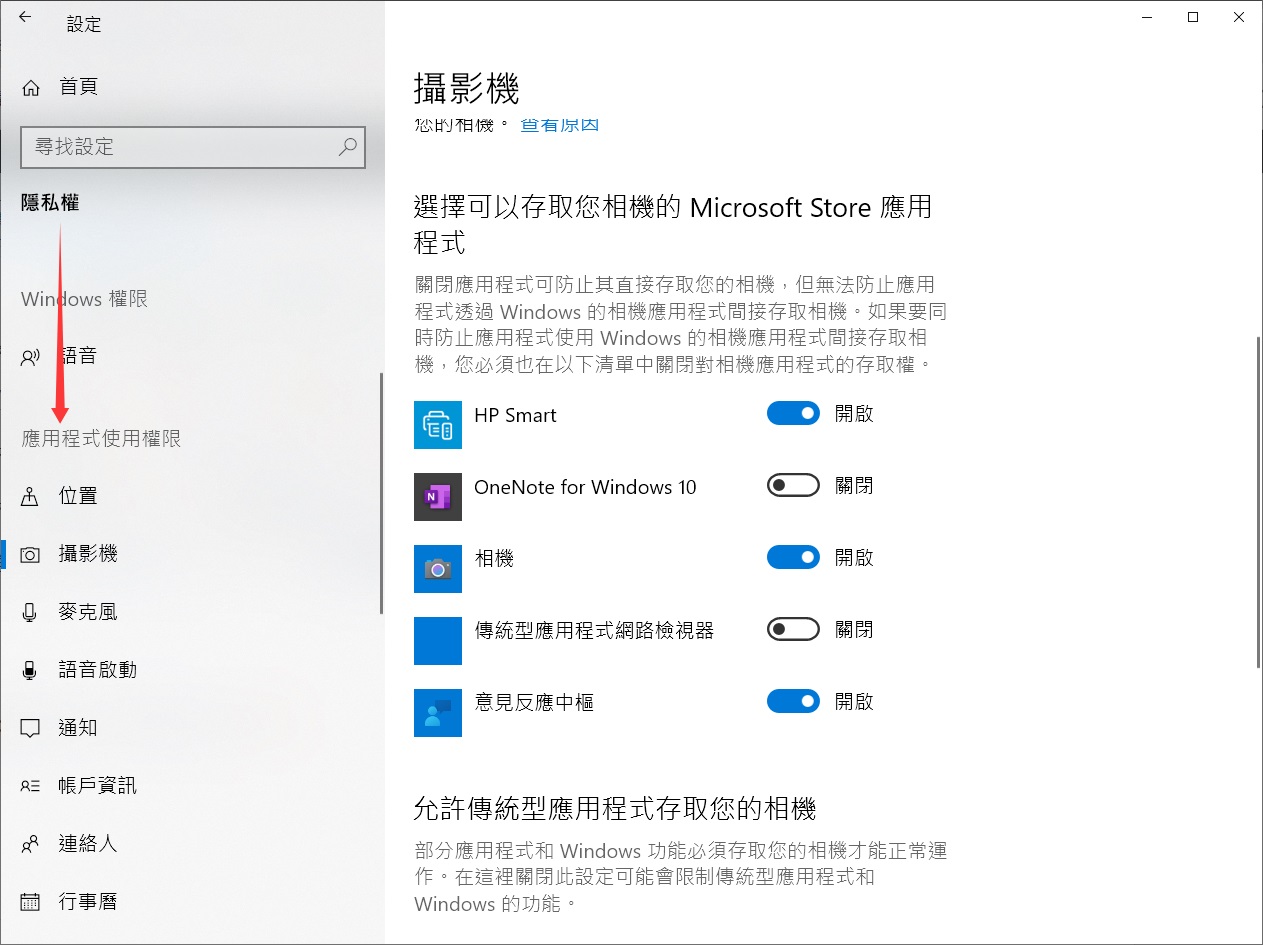Click the HP Smart app name

[515, 415]
